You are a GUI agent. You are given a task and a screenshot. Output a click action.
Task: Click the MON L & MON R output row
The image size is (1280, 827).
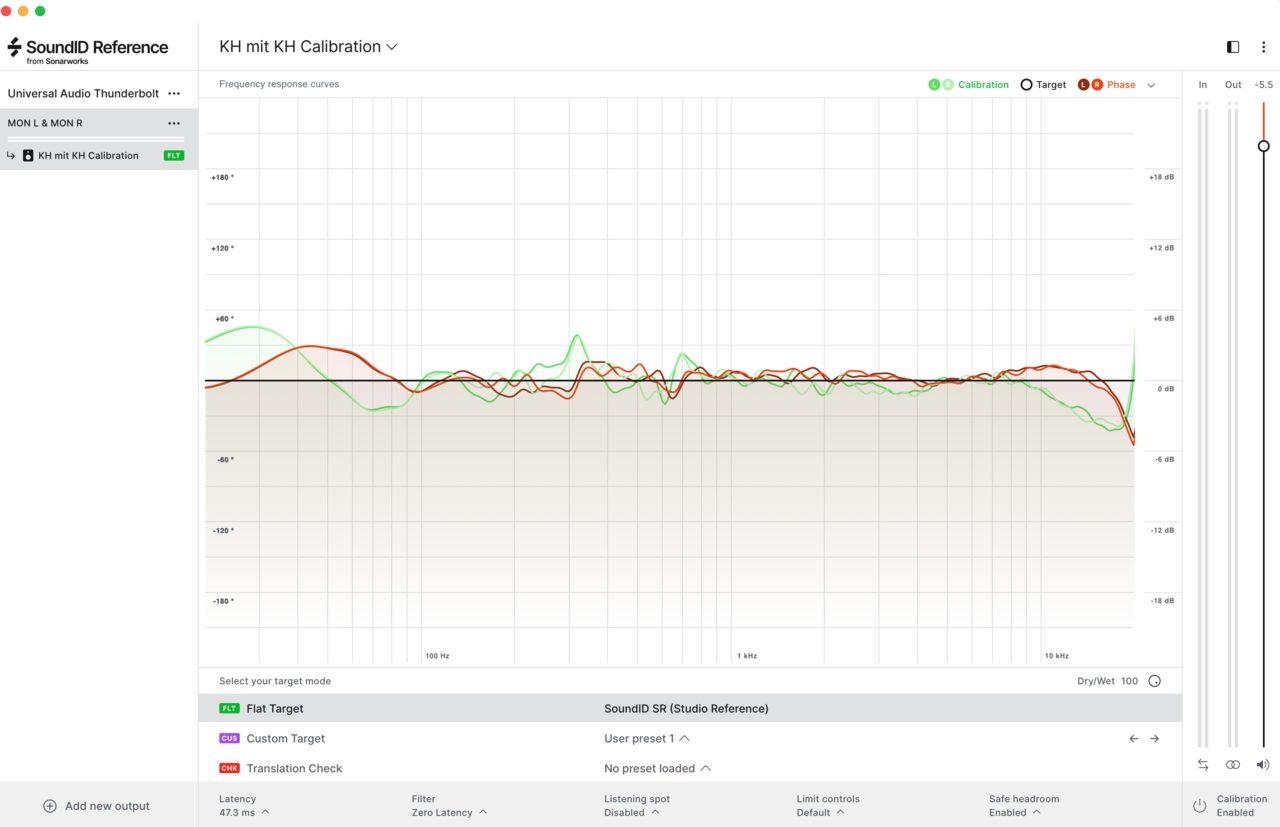coord(99,123)
